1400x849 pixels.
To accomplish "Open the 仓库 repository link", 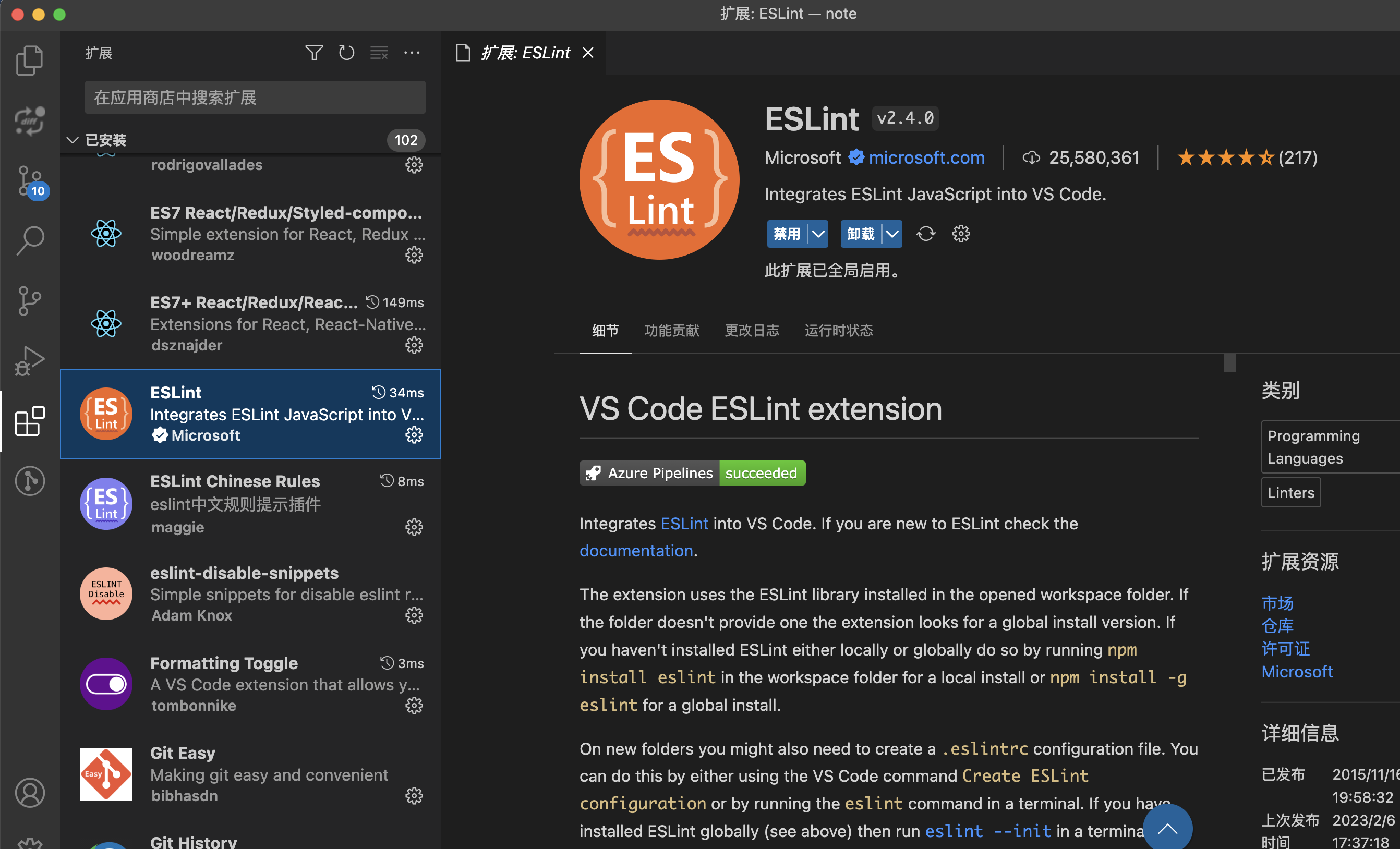I will (1277, 626).
